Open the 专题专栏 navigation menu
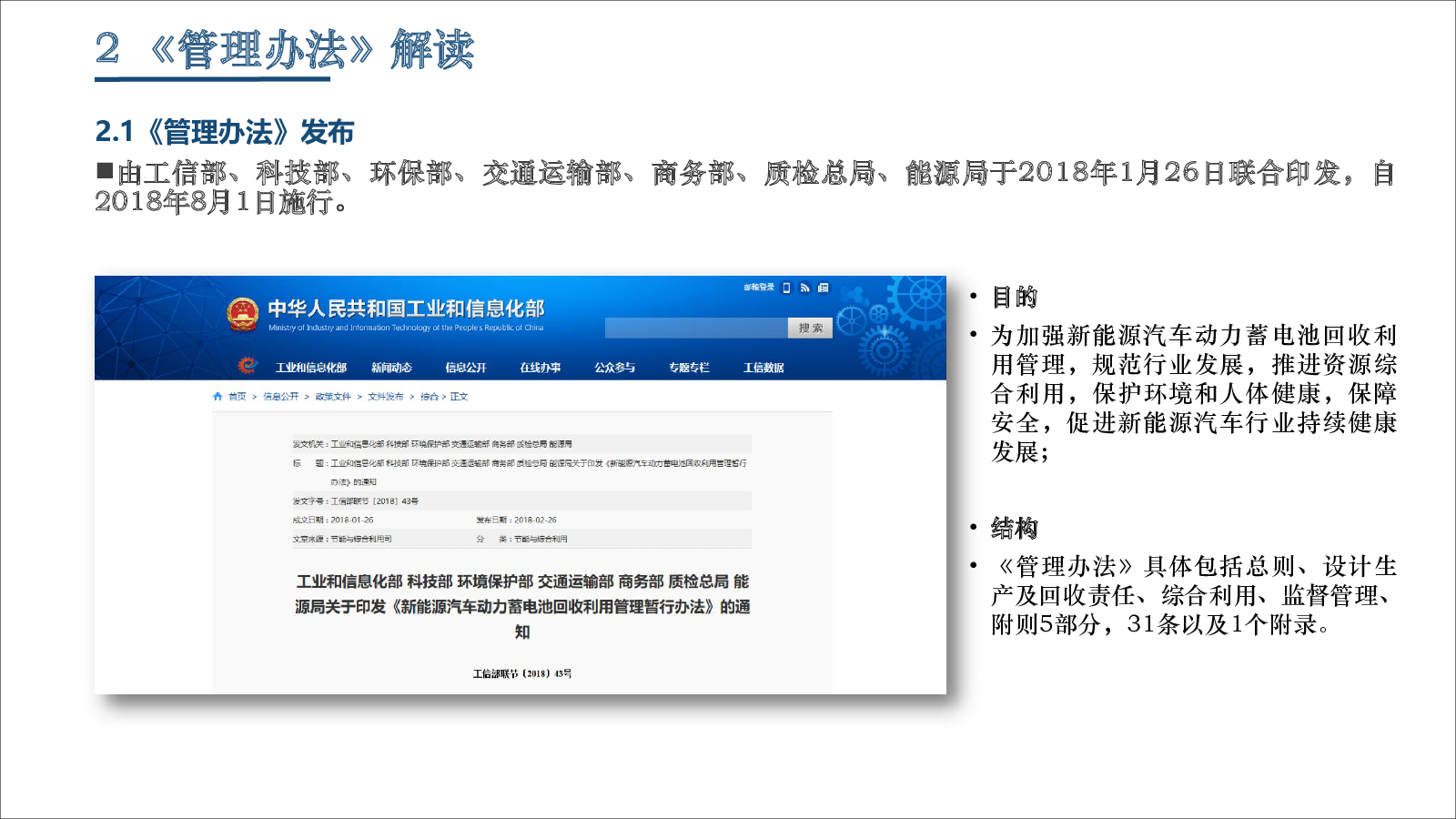 point(689,368)
